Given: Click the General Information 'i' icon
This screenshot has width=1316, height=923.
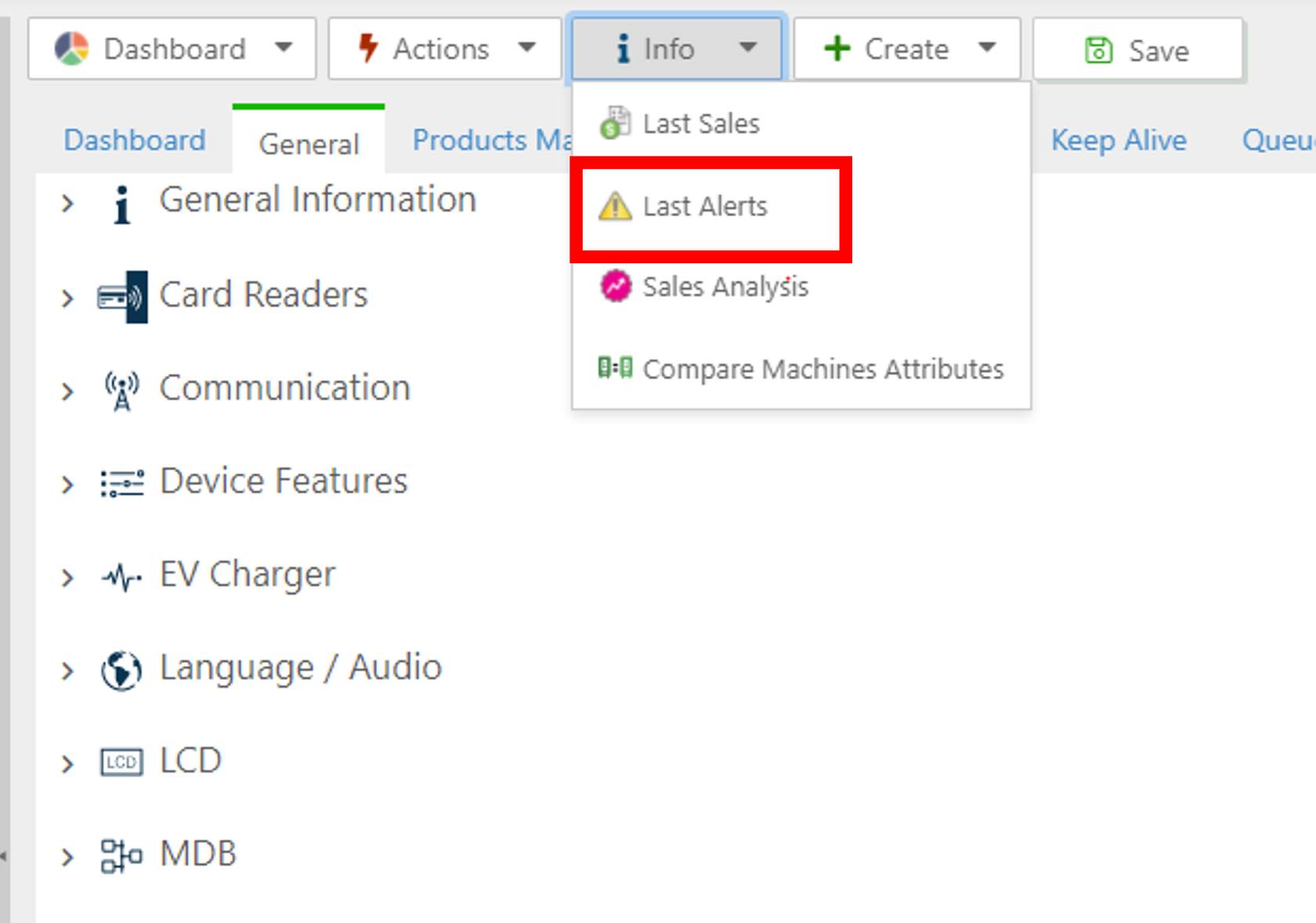Looking at the screenshot, I should click(x=121, y=205).
